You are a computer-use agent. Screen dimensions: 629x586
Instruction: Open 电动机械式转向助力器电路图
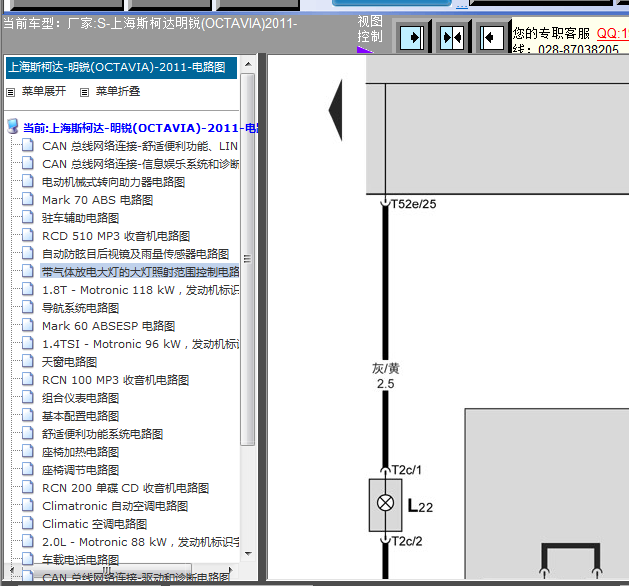[x=114, y=182]
